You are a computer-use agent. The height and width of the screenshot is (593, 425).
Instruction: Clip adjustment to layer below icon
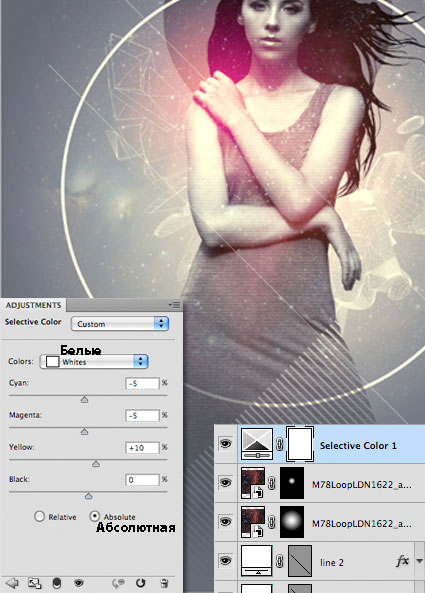pos(57,583)
